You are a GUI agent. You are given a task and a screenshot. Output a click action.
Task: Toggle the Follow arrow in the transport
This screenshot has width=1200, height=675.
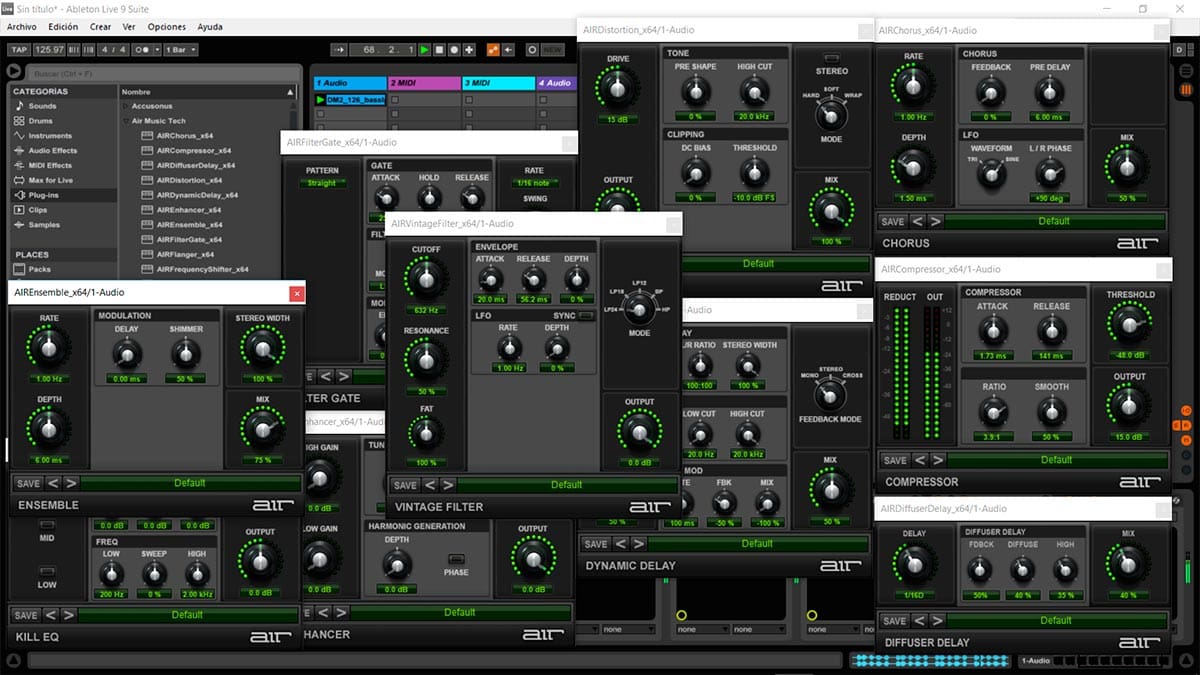pyautogui.click(x=339, y=49)
